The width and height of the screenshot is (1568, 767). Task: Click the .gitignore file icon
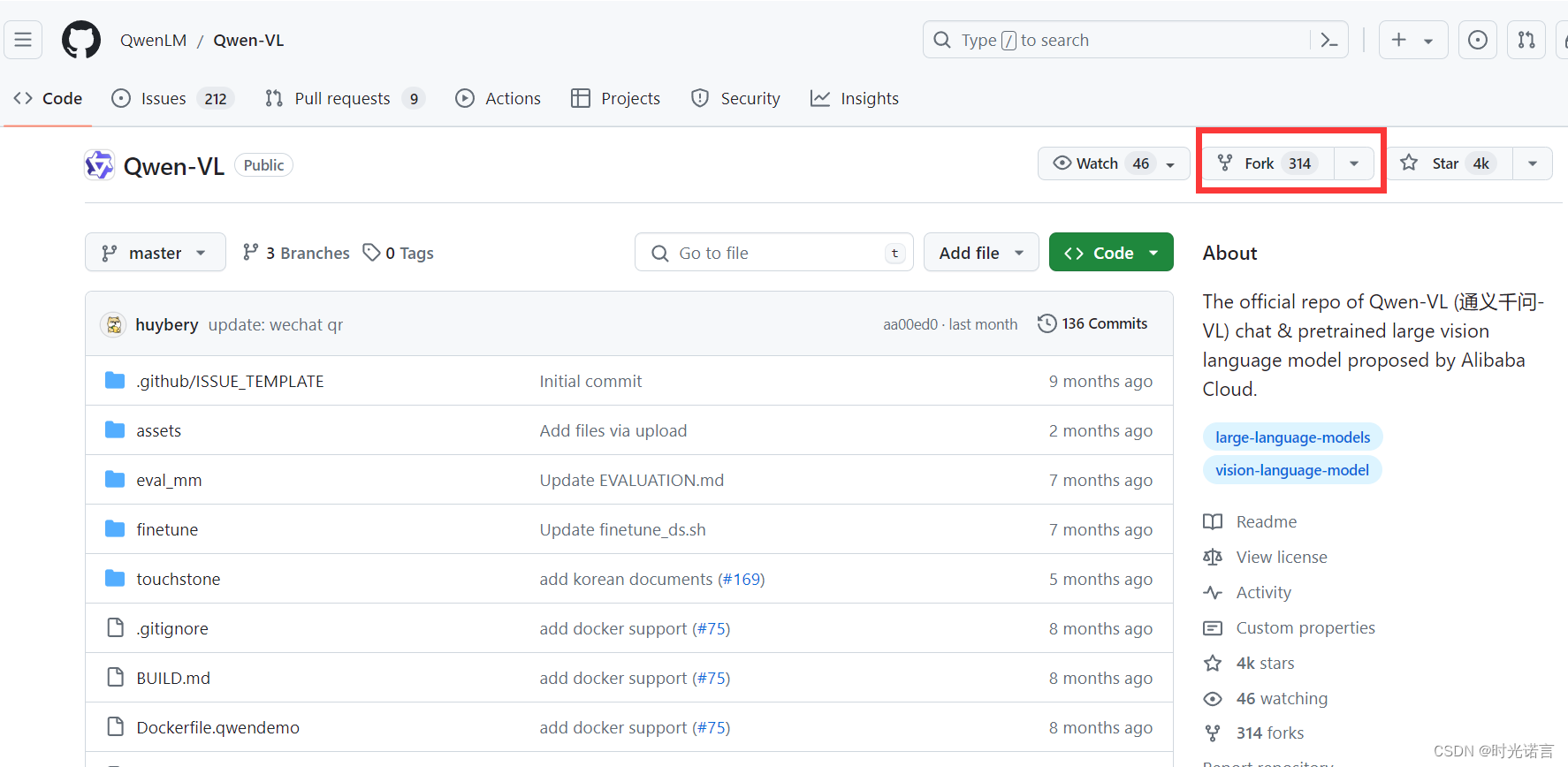click(115, 628)
